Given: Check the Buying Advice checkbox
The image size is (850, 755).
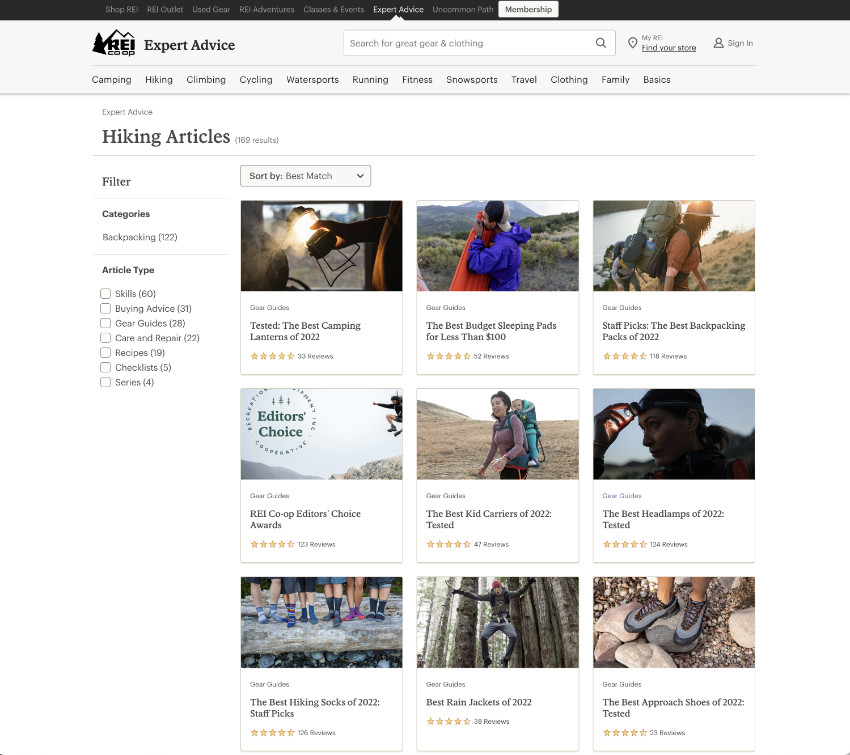Looking at the screenshot, I should 106,308.
